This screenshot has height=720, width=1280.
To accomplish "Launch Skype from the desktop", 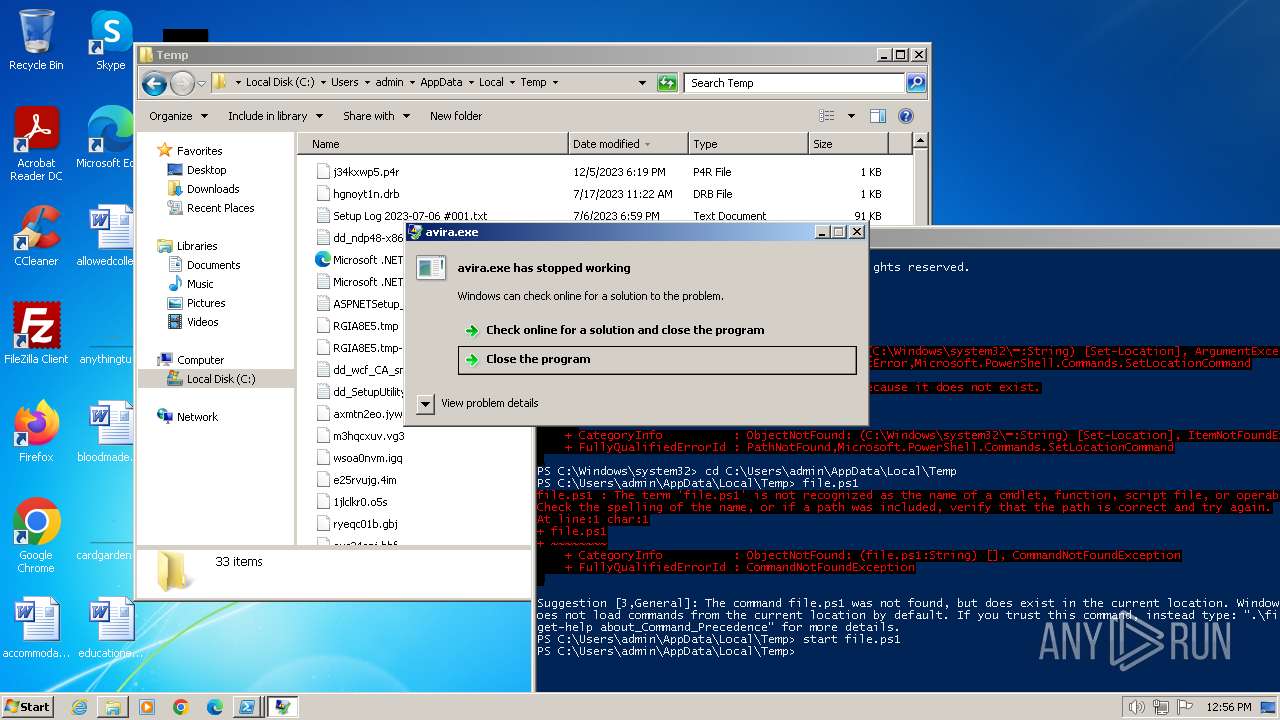I will 110,40.
